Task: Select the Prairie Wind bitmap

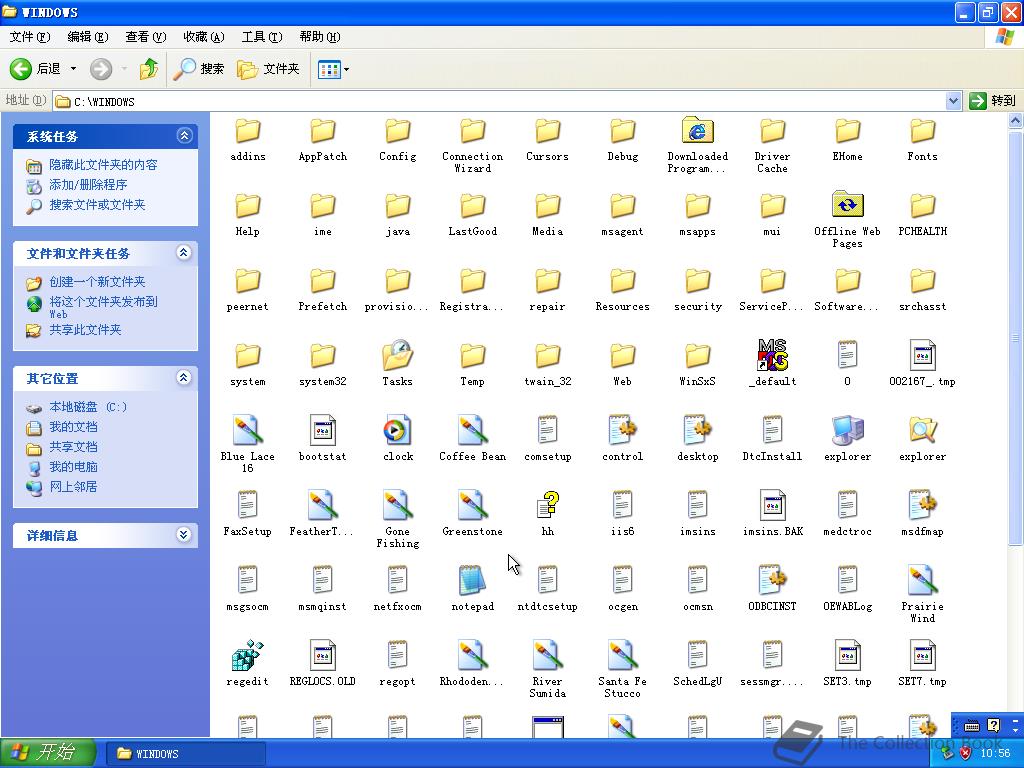Action: point(922,580)
